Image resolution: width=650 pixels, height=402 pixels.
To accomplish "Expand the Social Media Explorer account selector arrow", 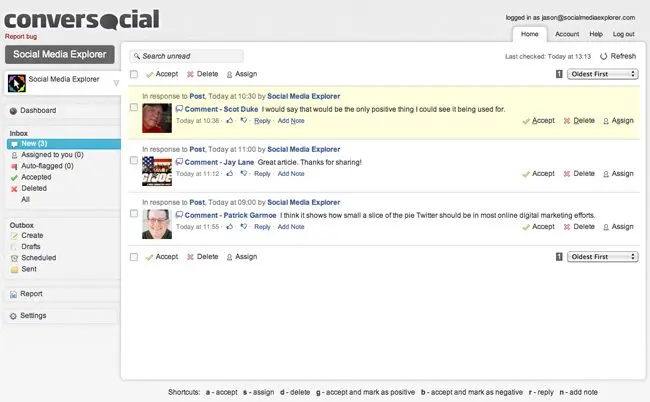I will [x=116, y=83].
